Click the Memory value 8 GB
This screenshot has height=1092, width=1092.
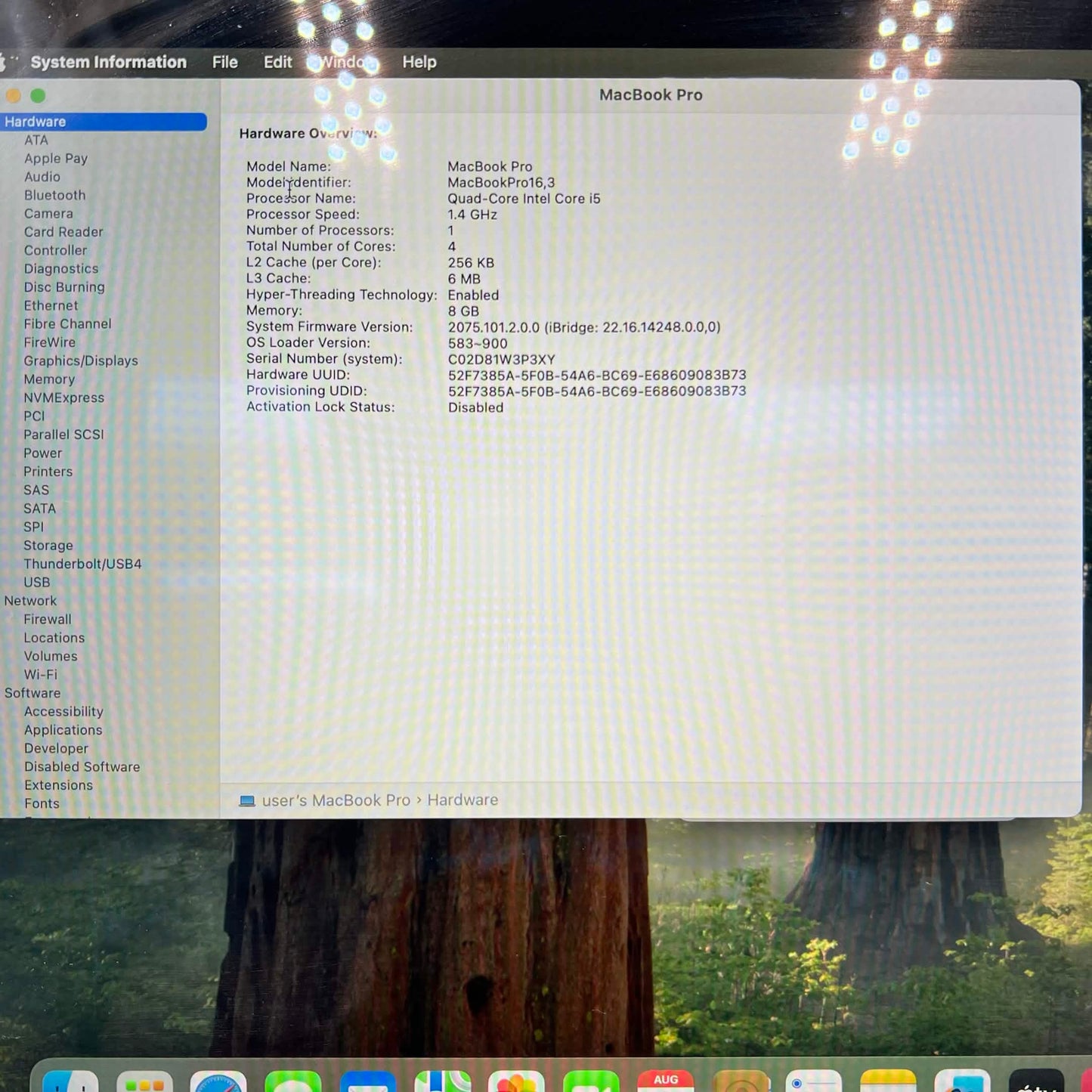point(463,311)
